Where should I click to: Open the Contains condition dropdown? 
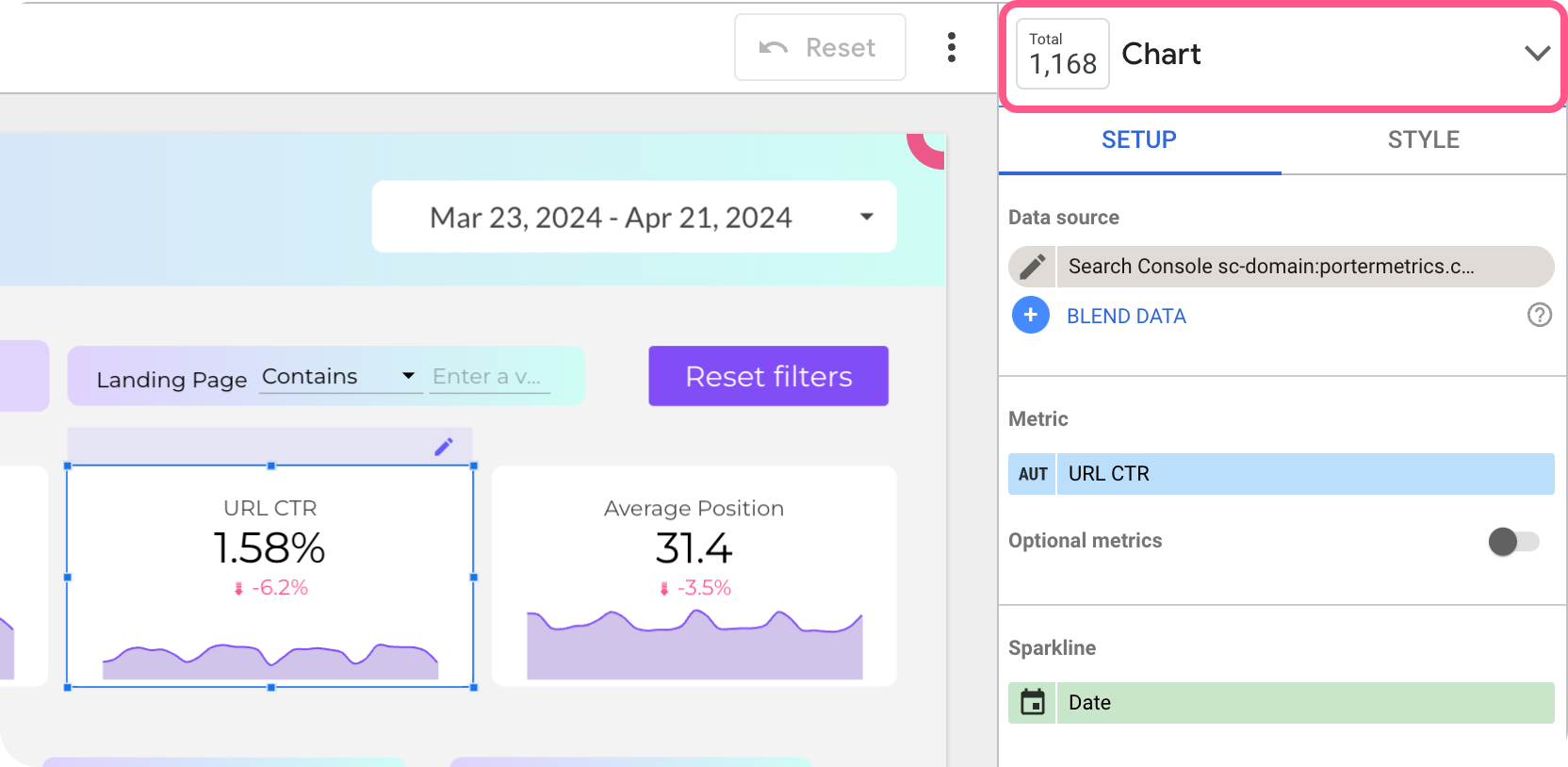pos(340,377)
